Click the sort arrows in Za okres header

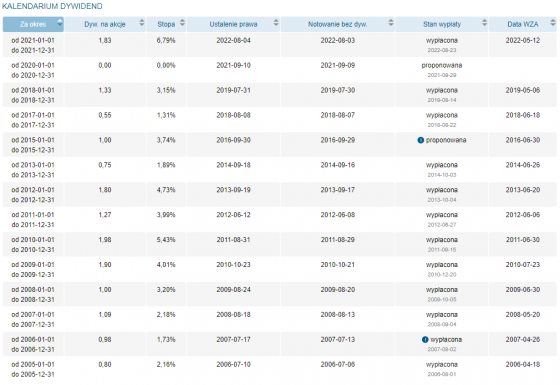pos(60,24)
